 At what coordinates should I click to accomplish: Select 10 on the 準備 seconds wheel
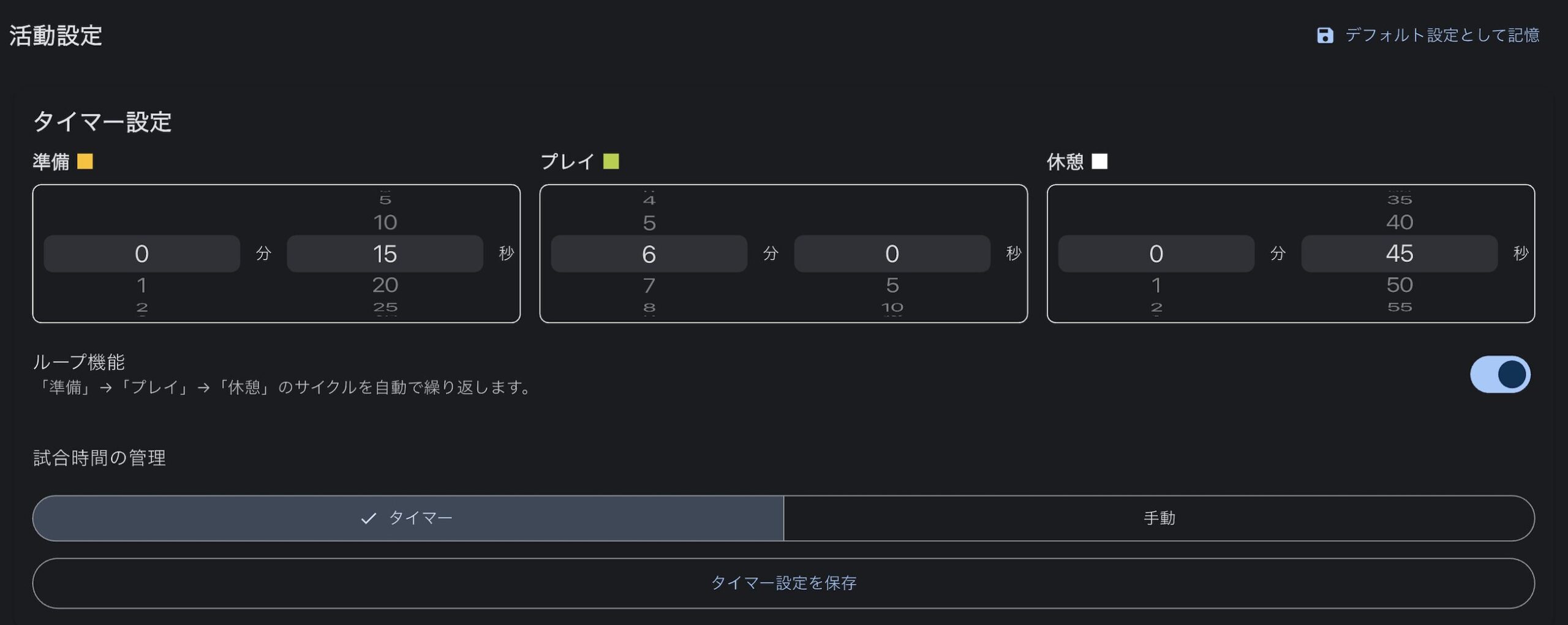(385, 222)
